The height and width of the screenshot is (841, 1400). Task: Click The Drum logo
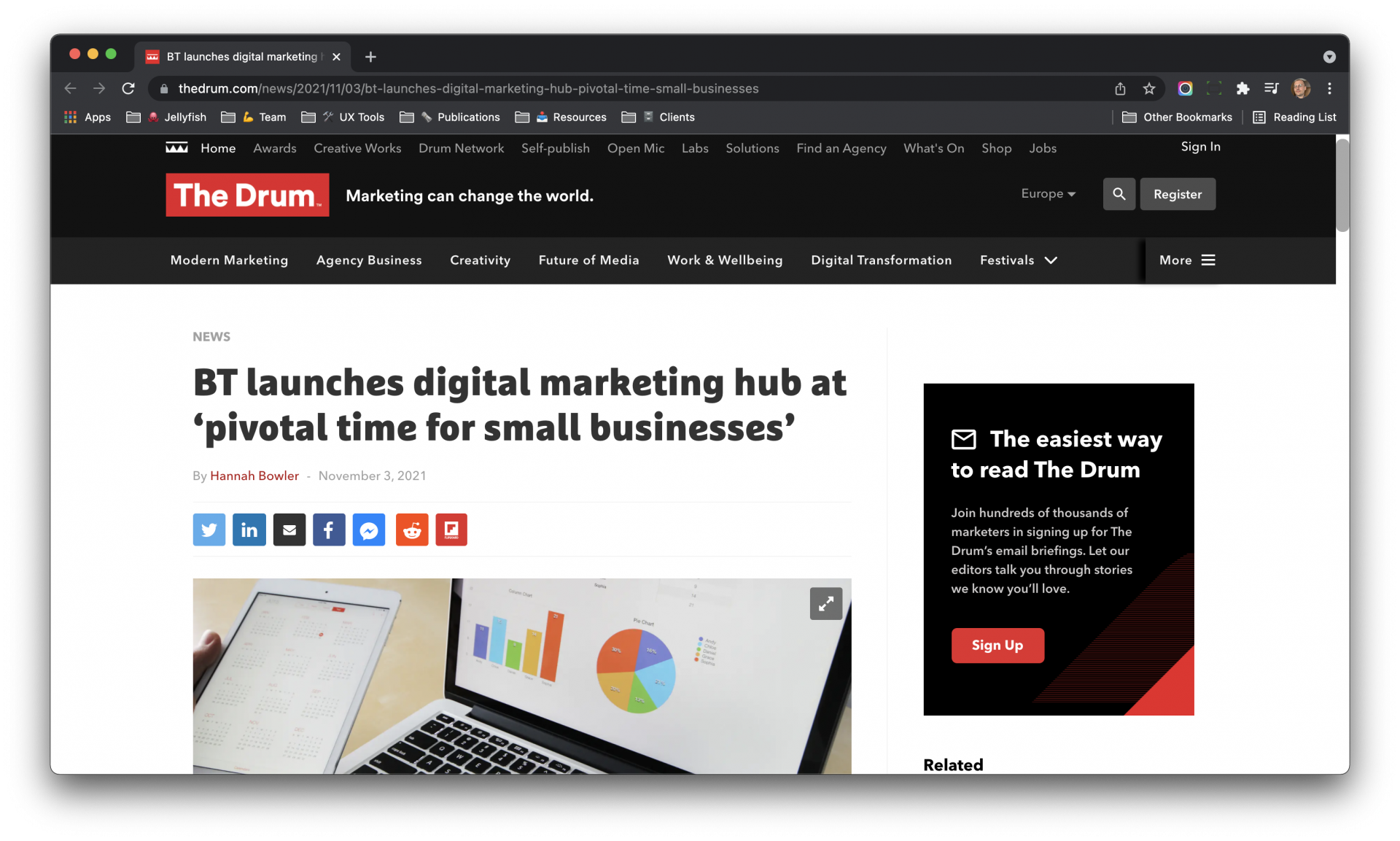247,195
